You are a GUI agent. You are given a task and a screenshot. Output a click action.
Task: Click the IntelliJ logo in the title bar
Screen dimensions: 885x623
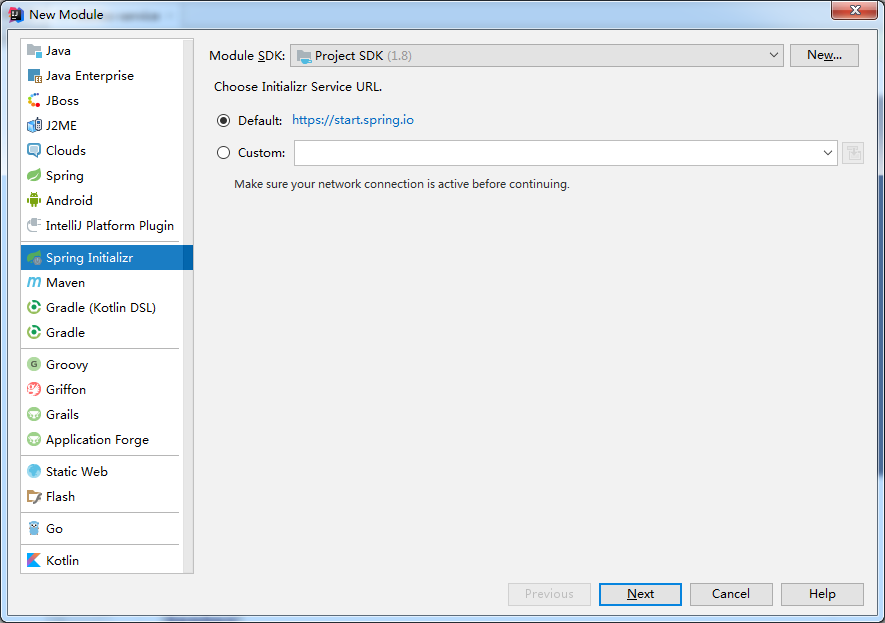click(x=16, y=15)
